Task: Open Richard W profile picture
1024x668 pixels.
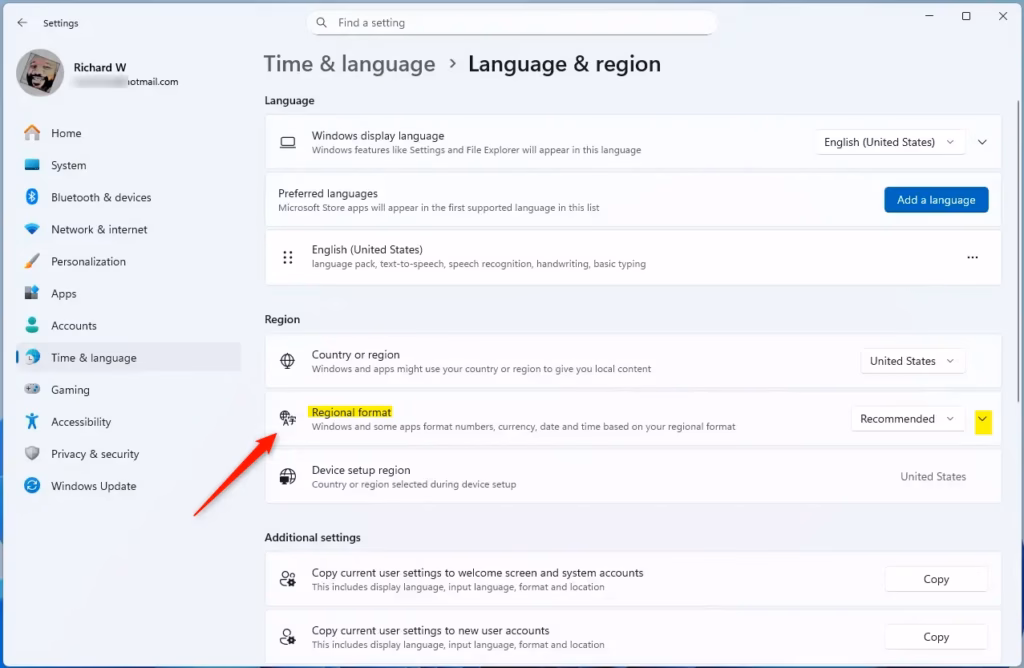Action: [x=40, y=72]
